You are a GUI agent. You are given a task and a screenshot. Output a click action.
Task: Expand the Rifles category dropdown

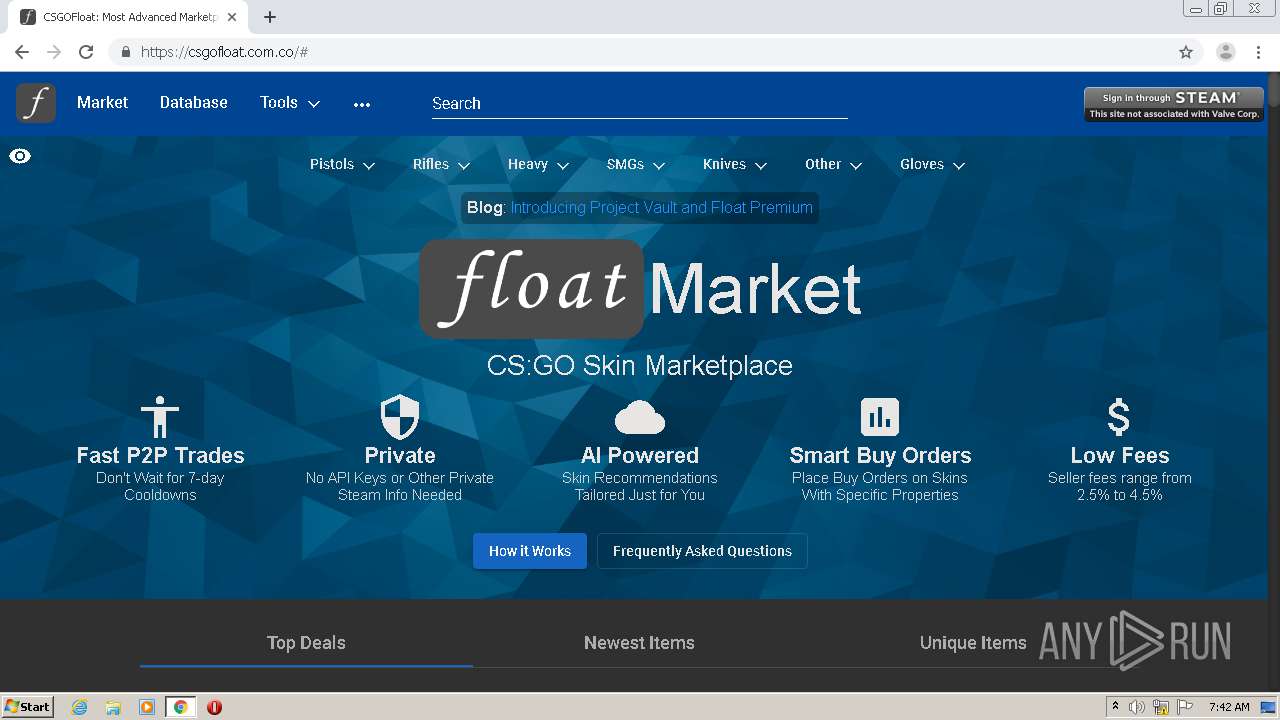(441, 165)
